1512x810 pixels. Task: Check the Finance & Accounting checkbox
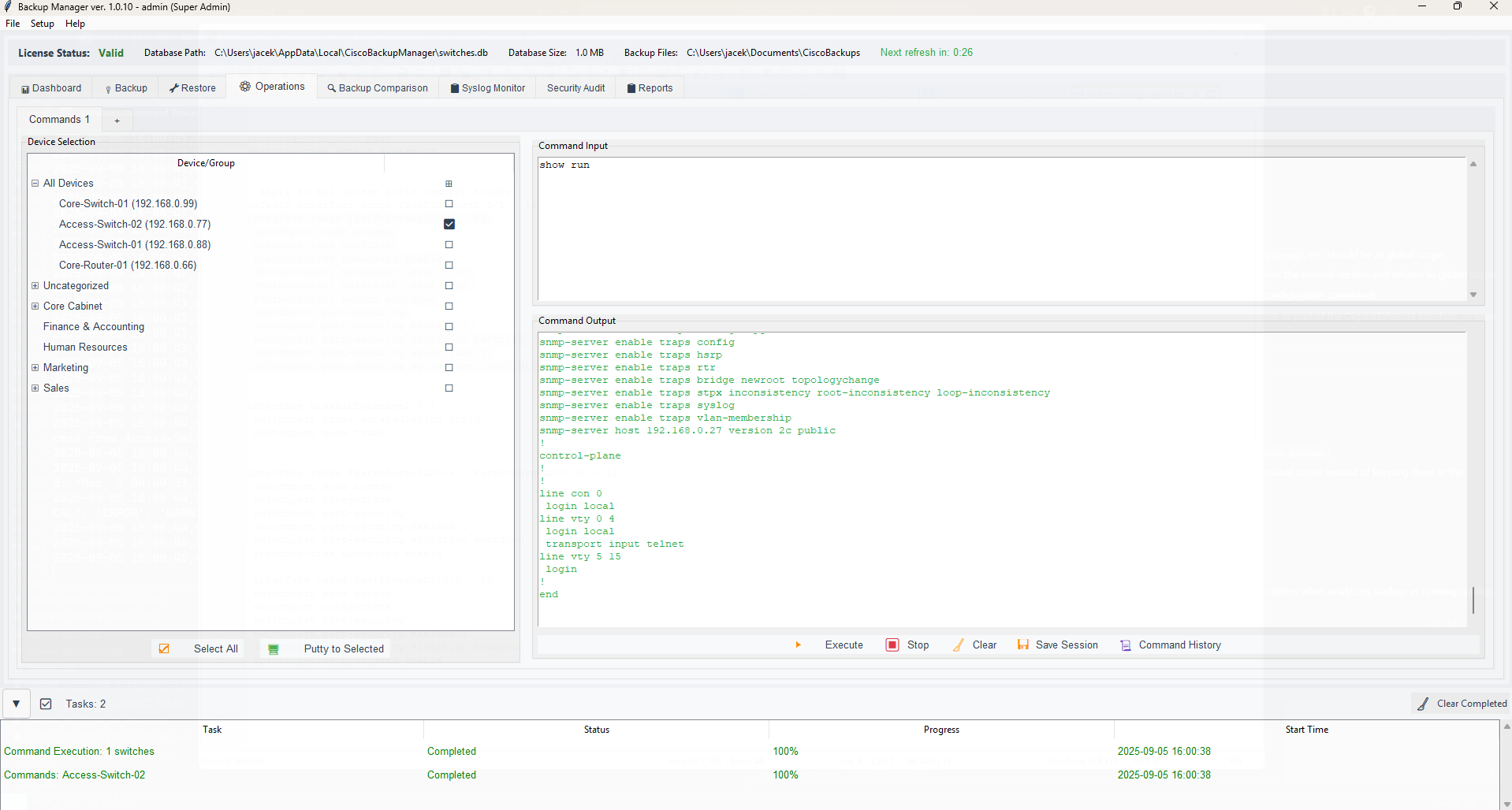449,326
